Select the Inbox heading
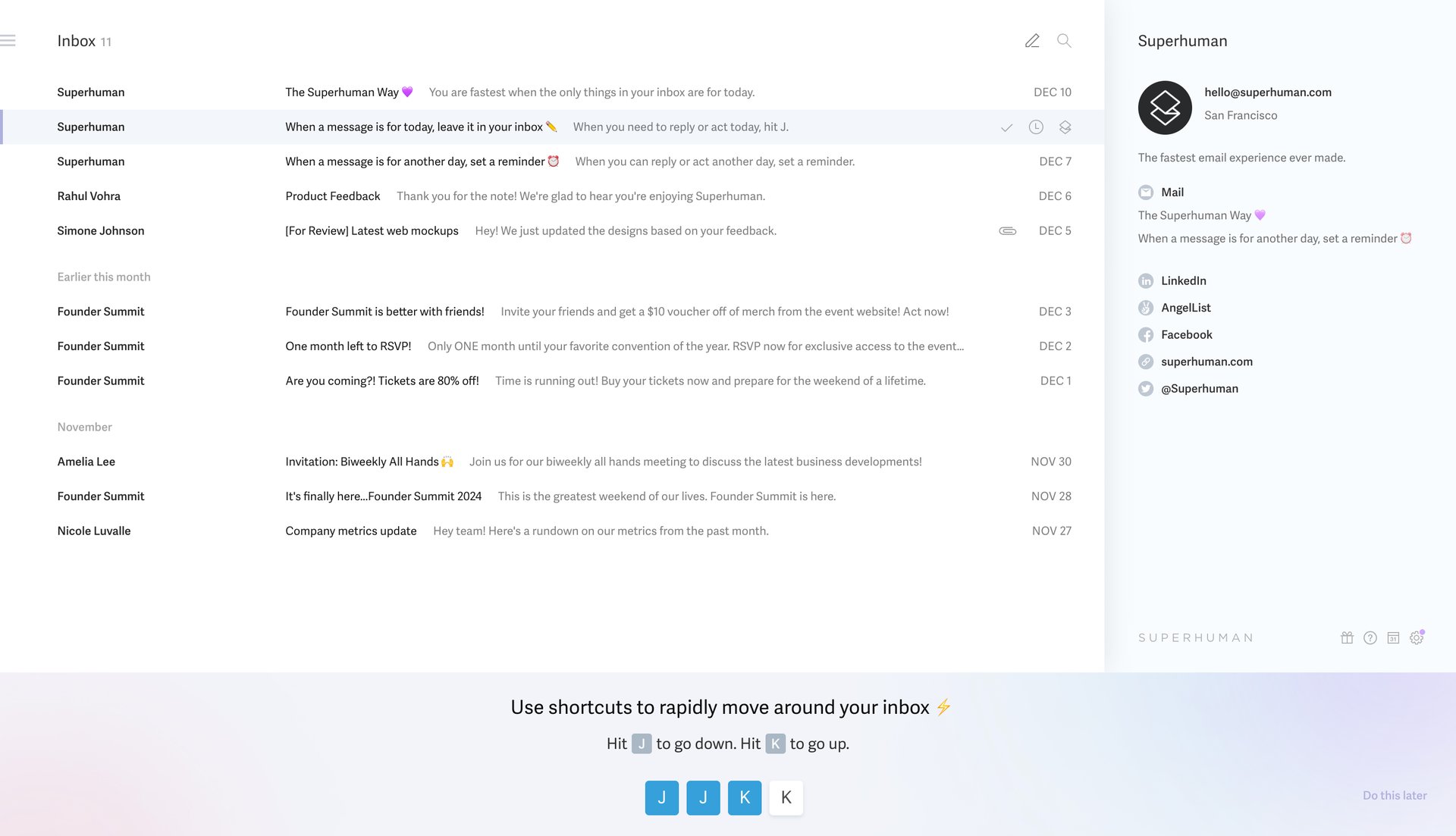 75,40
